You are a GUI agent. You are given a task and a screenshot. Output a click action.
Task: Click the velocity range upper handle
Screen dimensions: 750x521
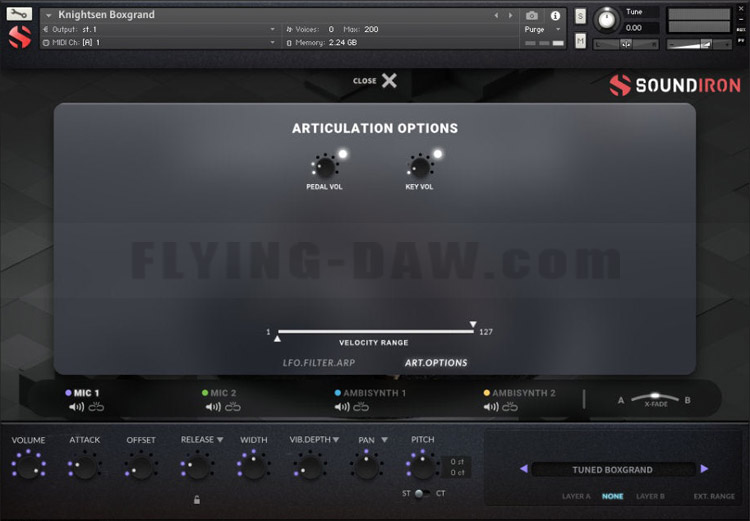(473, 324)
